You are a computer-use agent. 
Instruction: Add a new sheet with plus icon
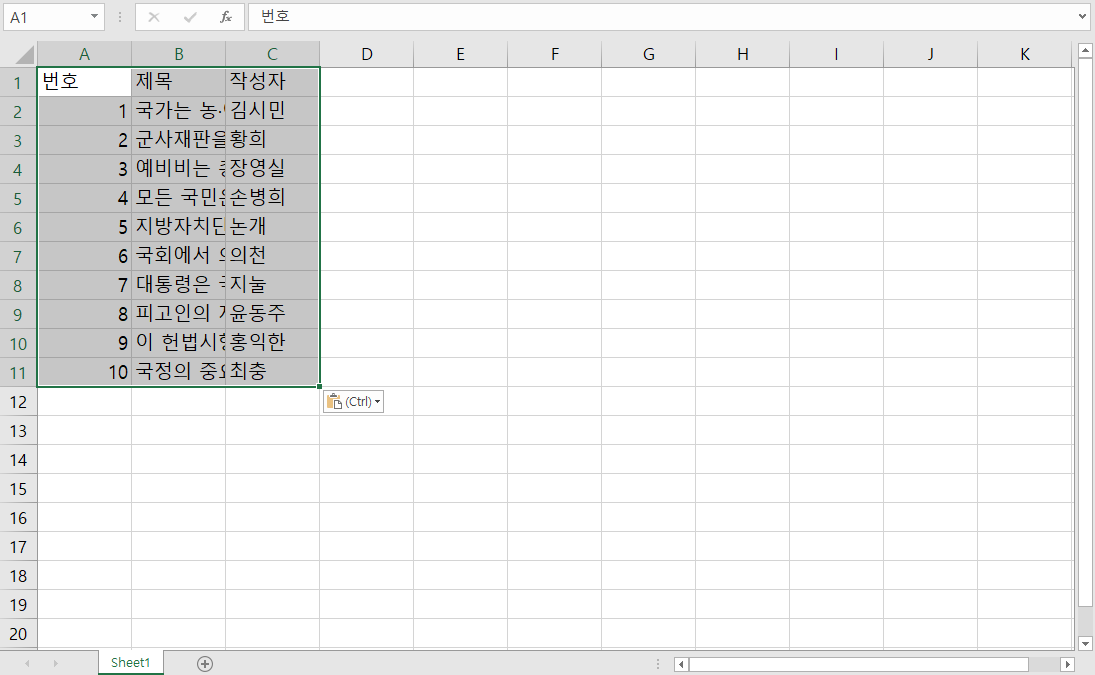click(x=205, y=664)
